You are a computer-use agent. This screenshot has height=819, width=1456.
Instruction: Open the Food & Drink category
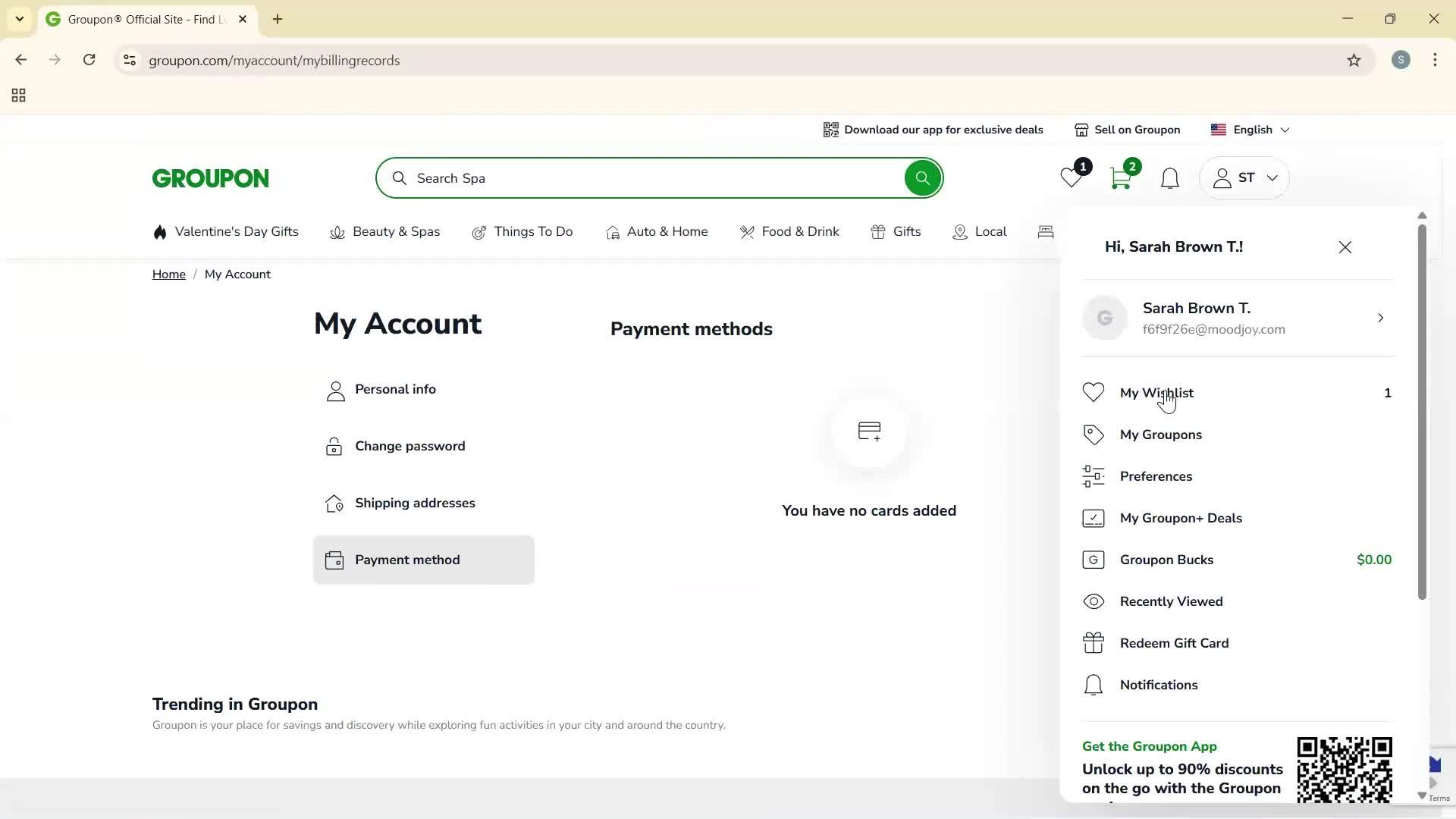click(x=800, y=231)
